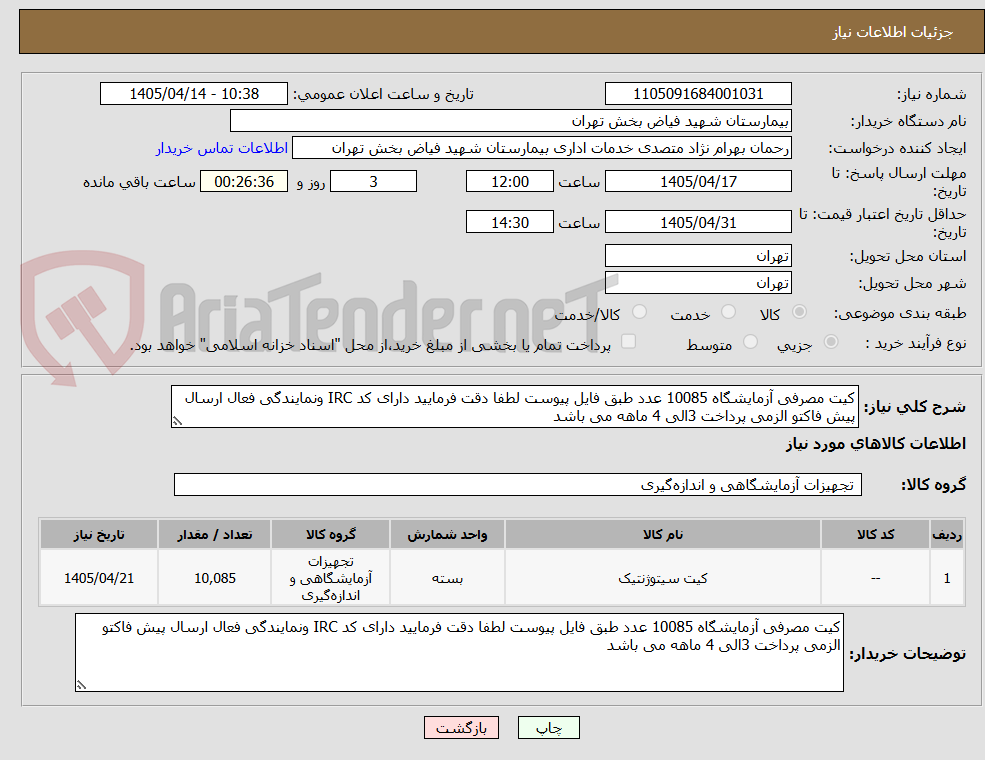Click the تاریخ نیاز column header
The image size is (985, 760).
pos(99,535)
